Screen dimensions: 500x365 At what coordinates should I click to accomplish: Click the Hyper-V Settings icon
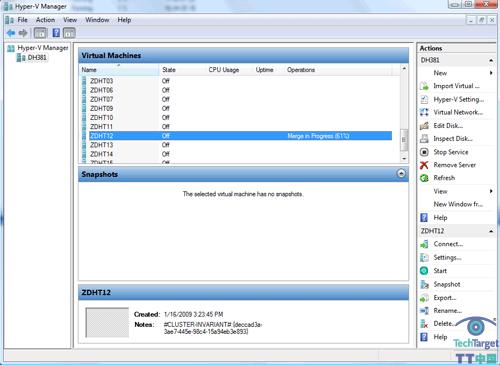[x=424, y=99]
